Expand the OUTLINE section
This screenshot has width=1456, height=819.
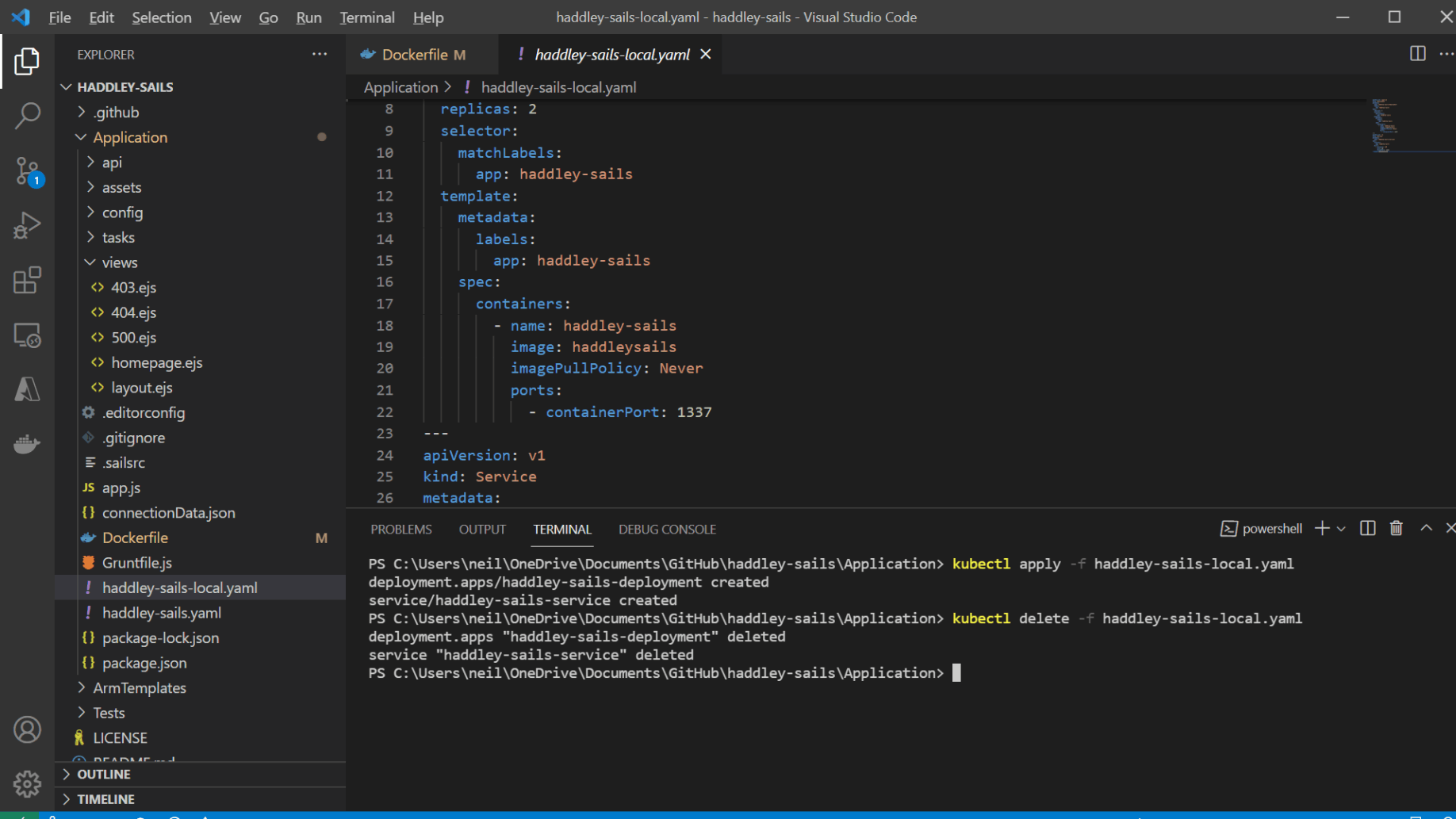[x=103, y=774]
